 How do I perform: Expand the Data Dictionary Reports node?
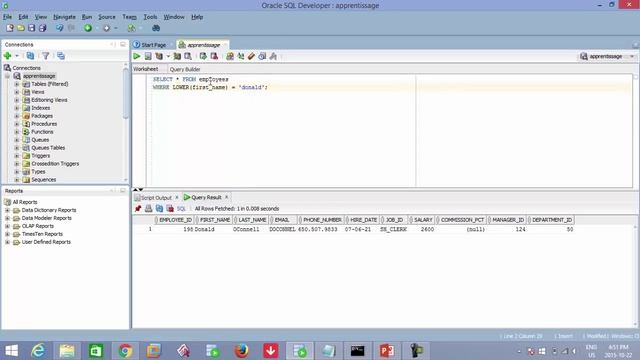[7, 210]
